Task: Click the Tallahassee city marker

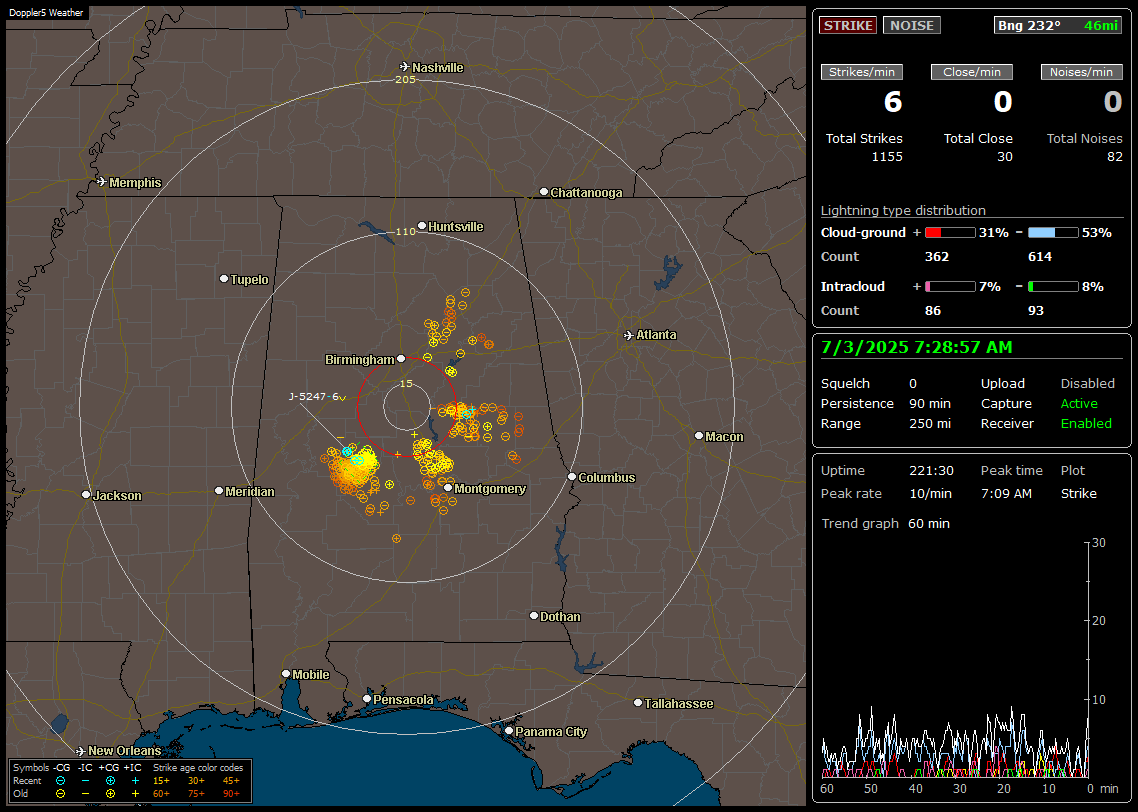Action: (x=637, y=702)
